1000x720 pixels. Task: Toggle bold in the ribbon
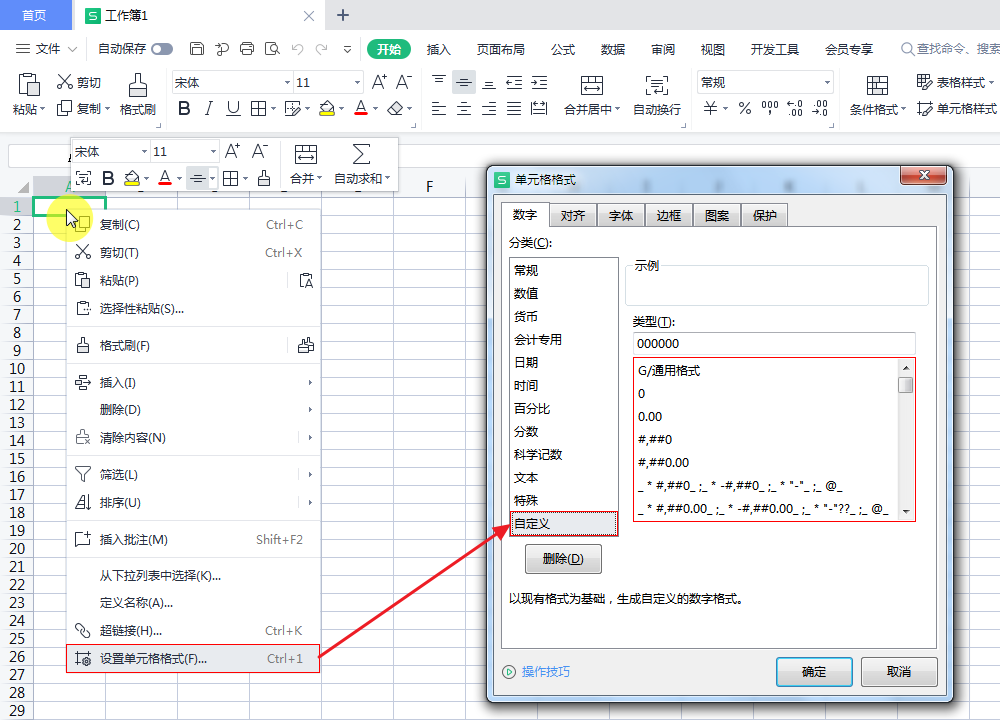pos(184,109)
